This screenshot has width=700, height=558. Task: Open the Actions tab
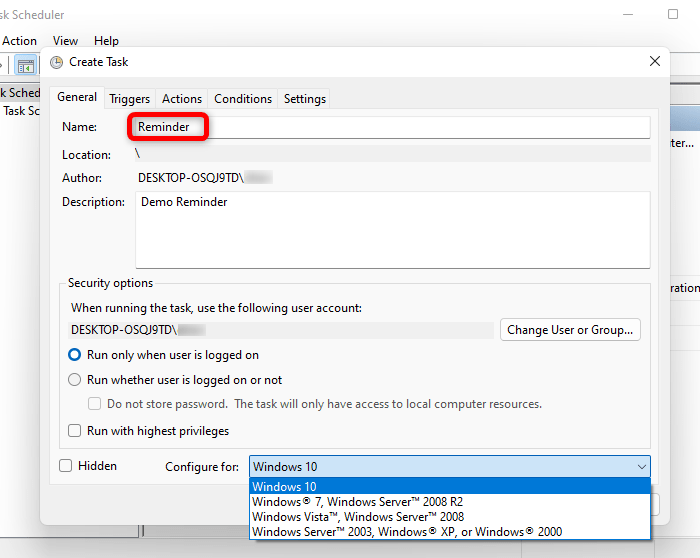(182, 99)
